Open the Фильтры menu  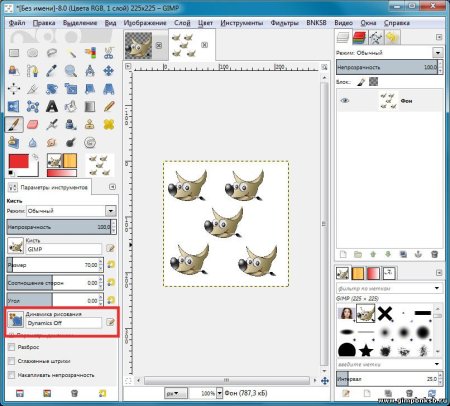(284, 23)
